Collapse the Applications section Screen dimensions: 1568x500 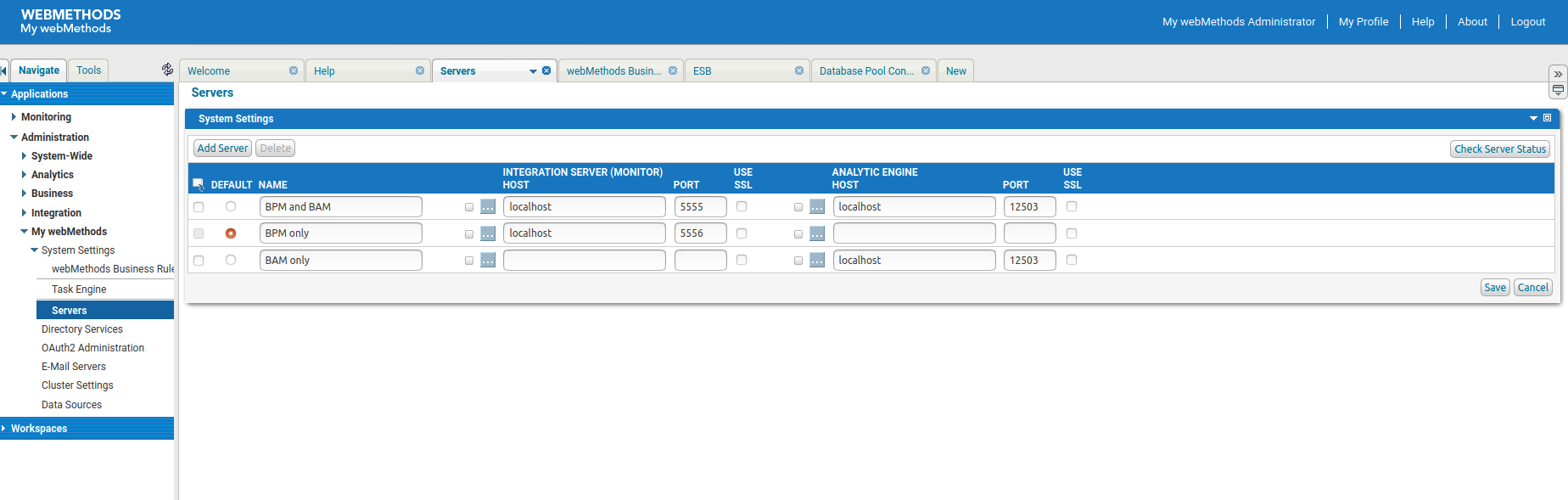coord(4,93)
